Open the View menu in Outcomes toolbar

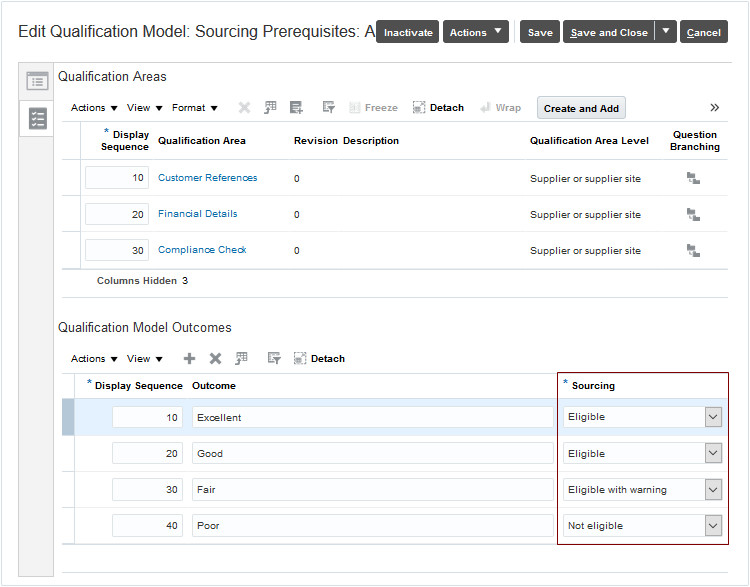[x=145, y=358]
